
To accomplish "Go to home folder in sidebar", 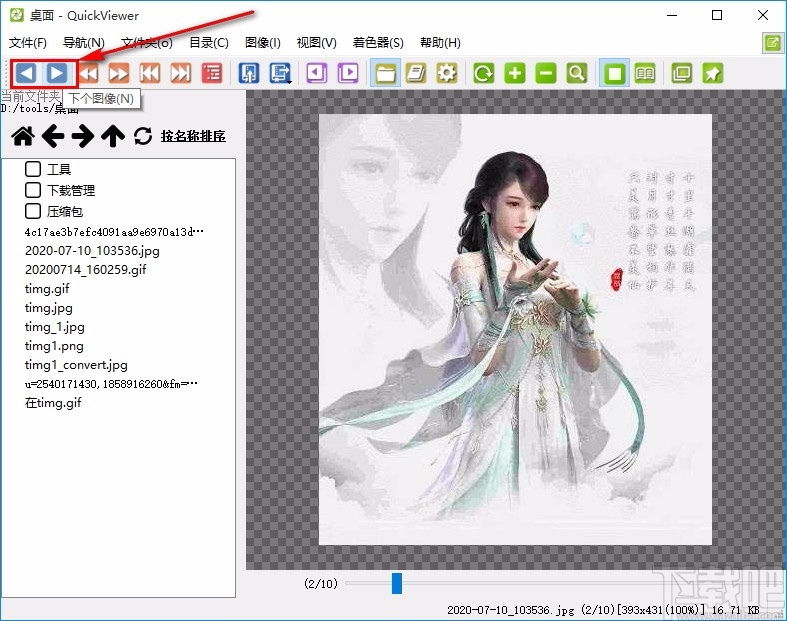I will tap(23, 136).
